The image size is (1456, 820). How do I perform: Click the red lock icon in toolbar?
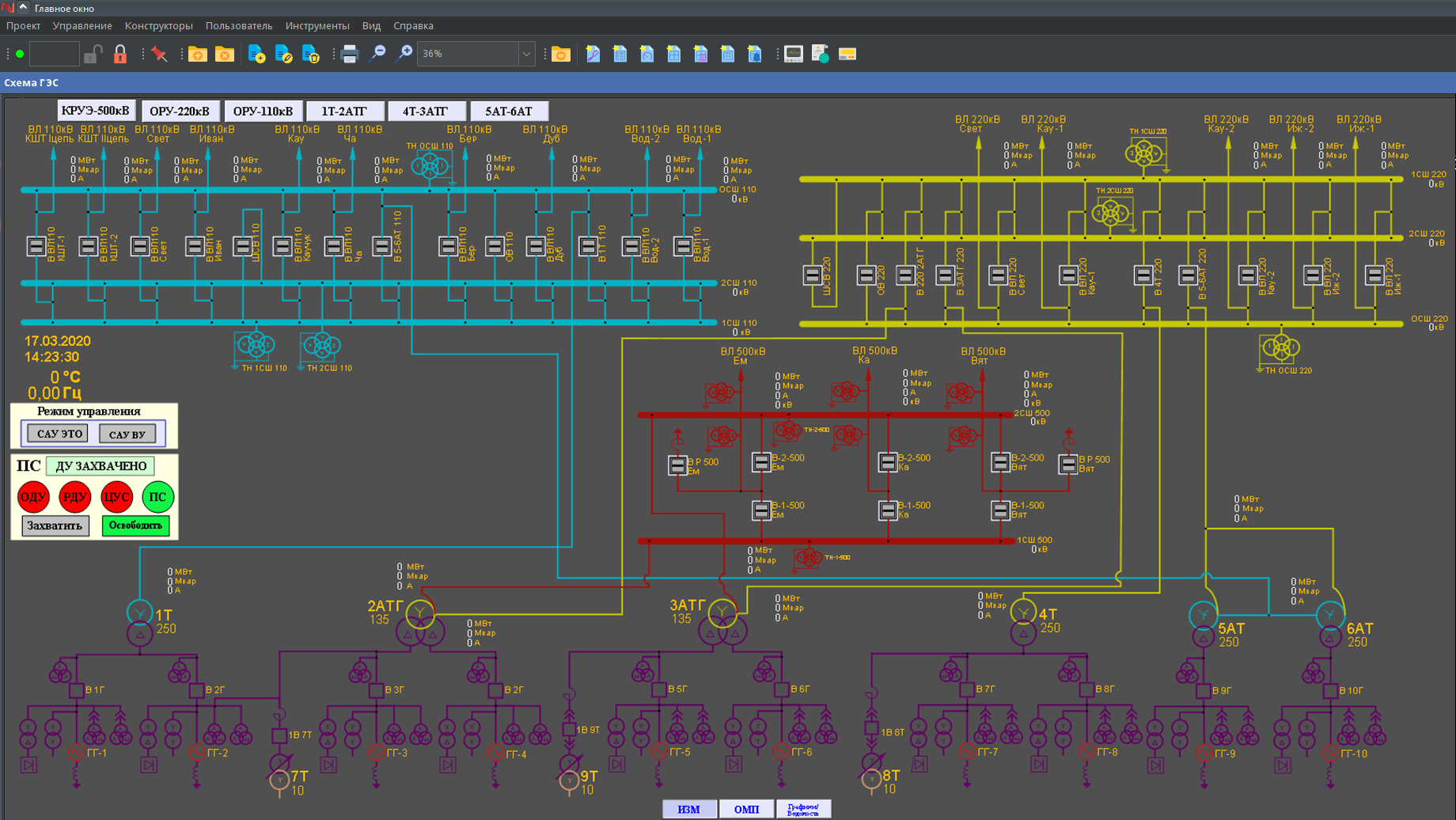point(120,54)
